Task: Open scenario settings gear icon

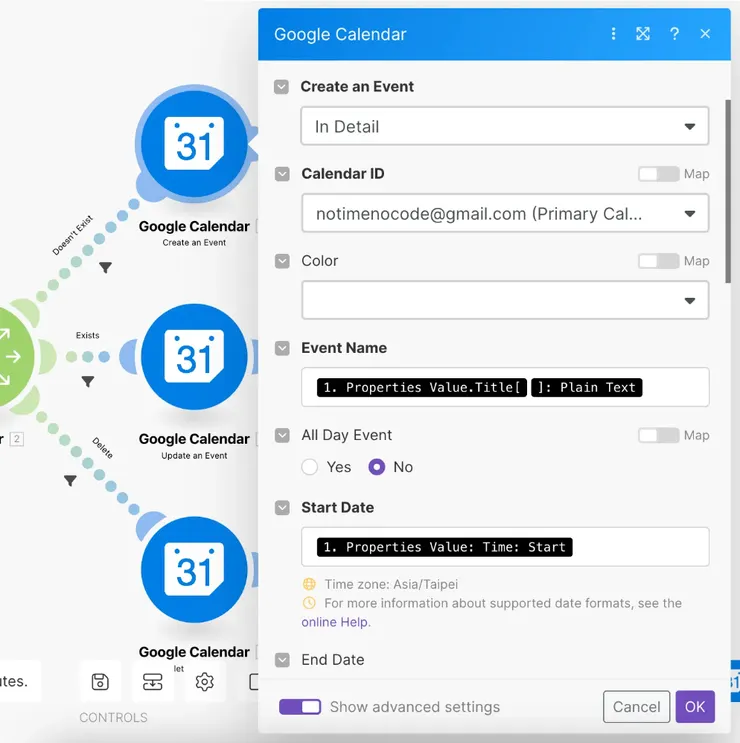Action: click(205, 682)
